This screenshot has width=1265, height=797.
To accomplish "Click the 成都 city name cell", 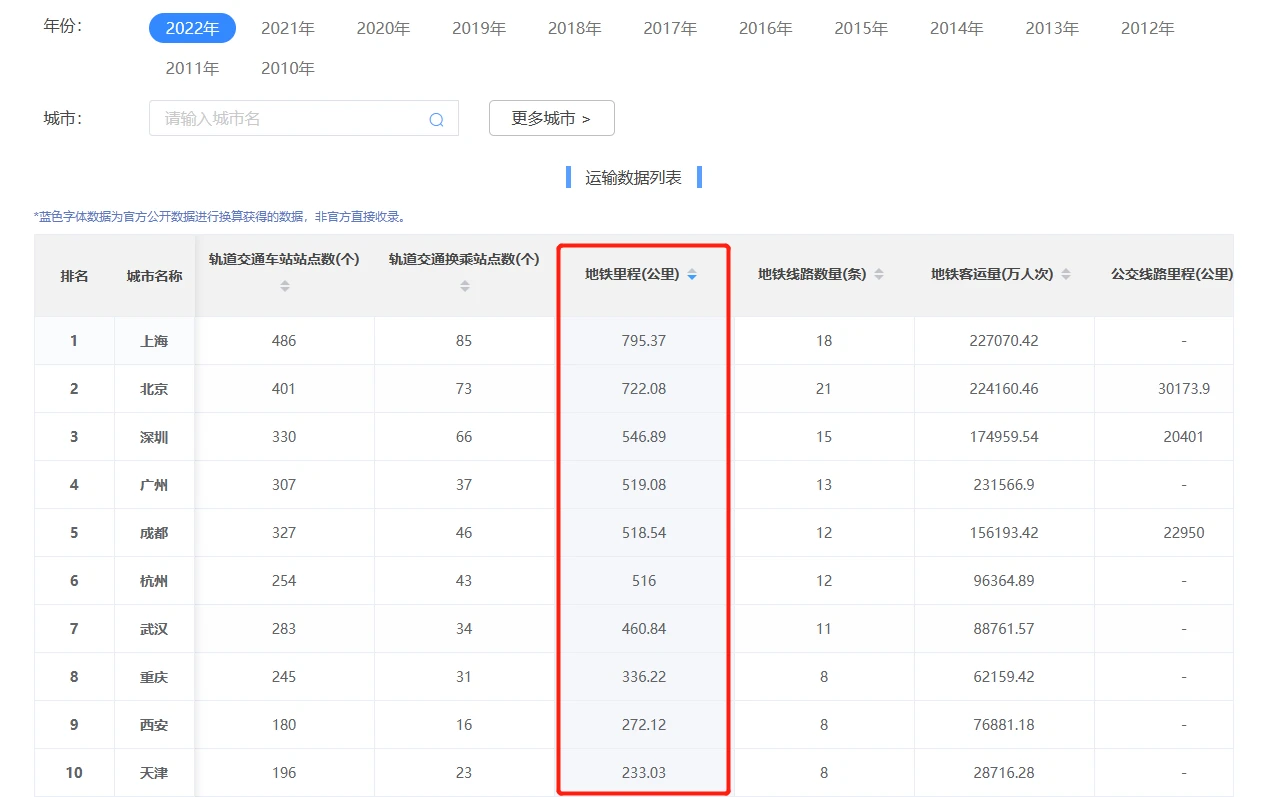I will click(155, 533).
